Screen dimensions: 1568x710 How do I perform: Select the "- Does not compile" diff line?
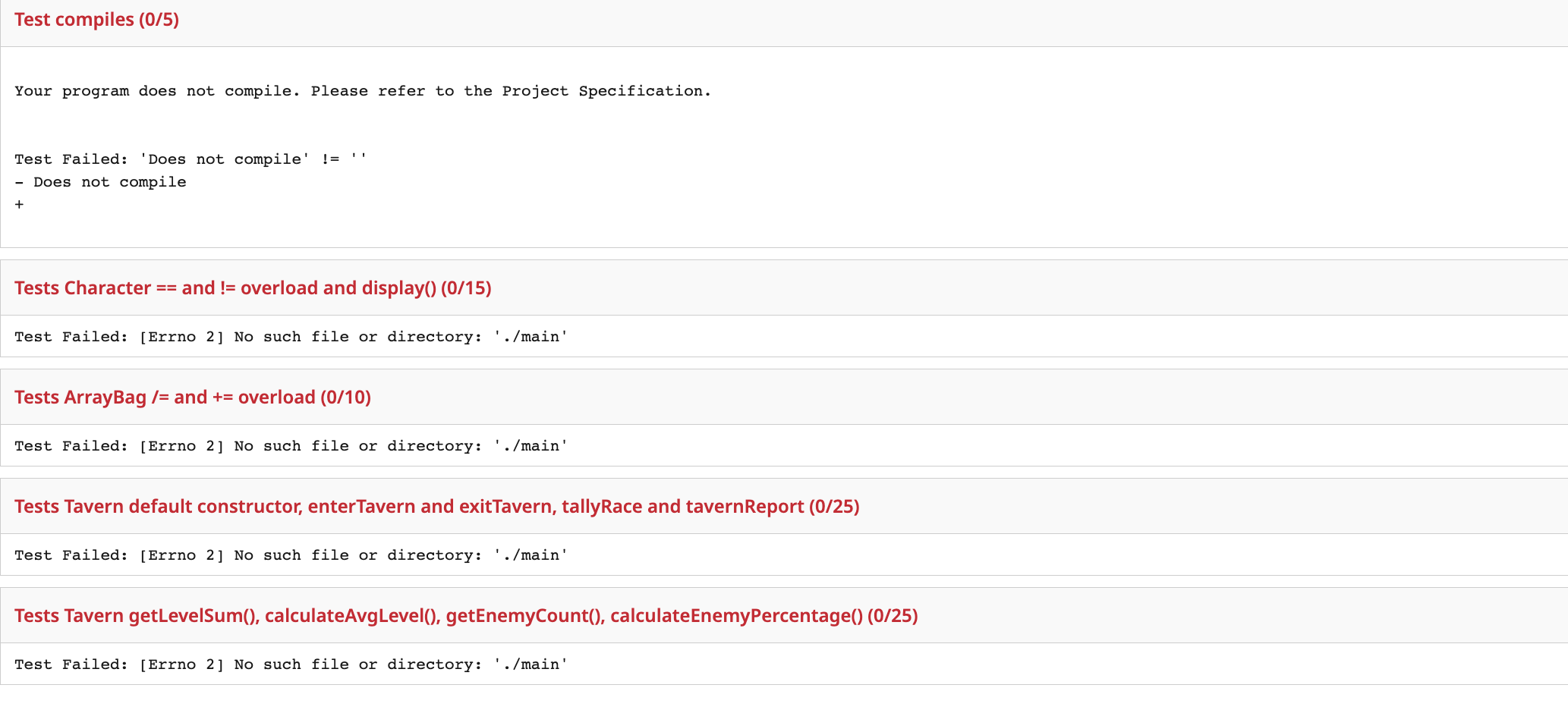(x=100, y=182)
